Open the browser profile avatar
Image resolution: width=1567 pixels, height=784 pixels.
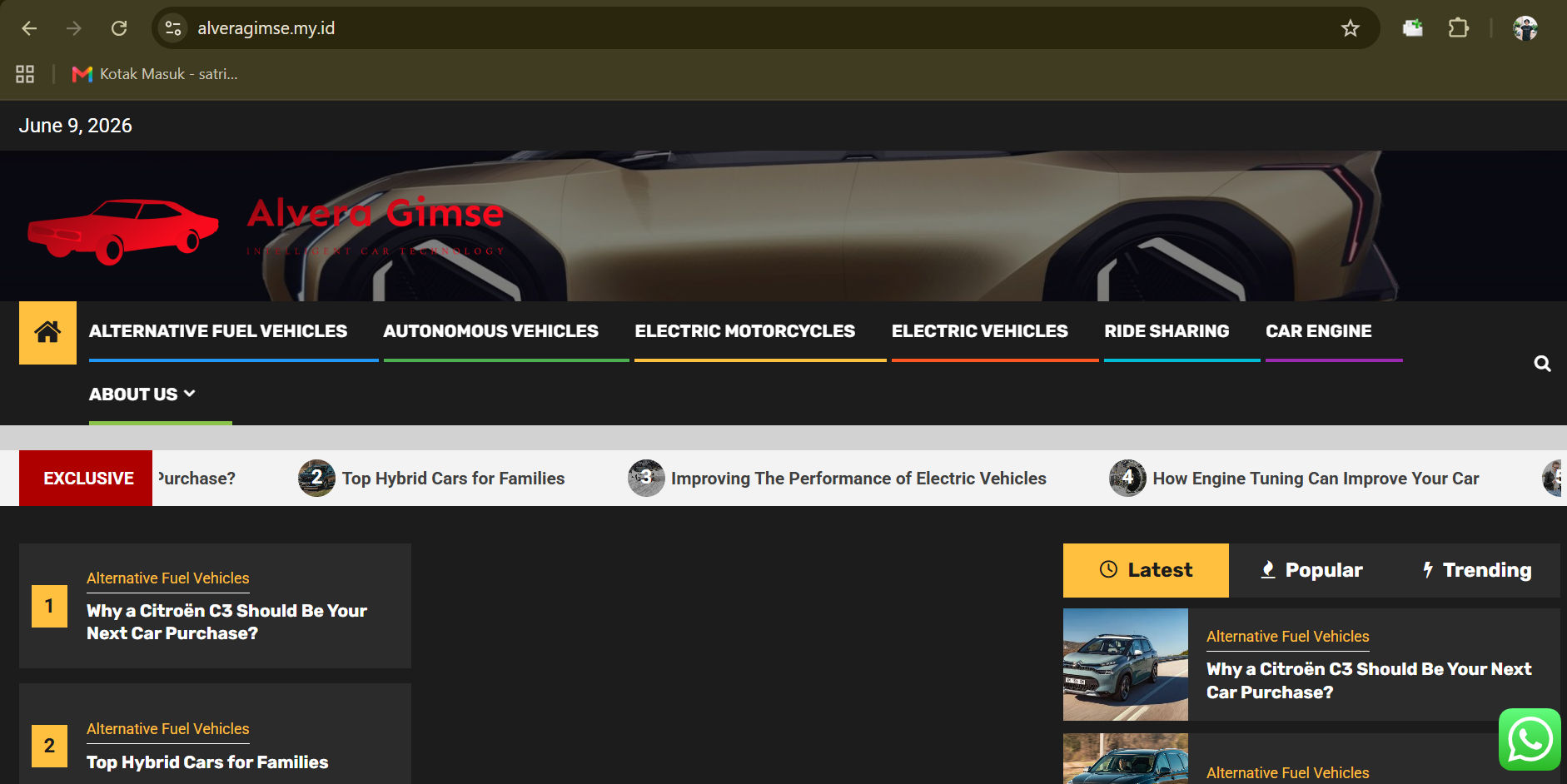(x=1525, y=28)
